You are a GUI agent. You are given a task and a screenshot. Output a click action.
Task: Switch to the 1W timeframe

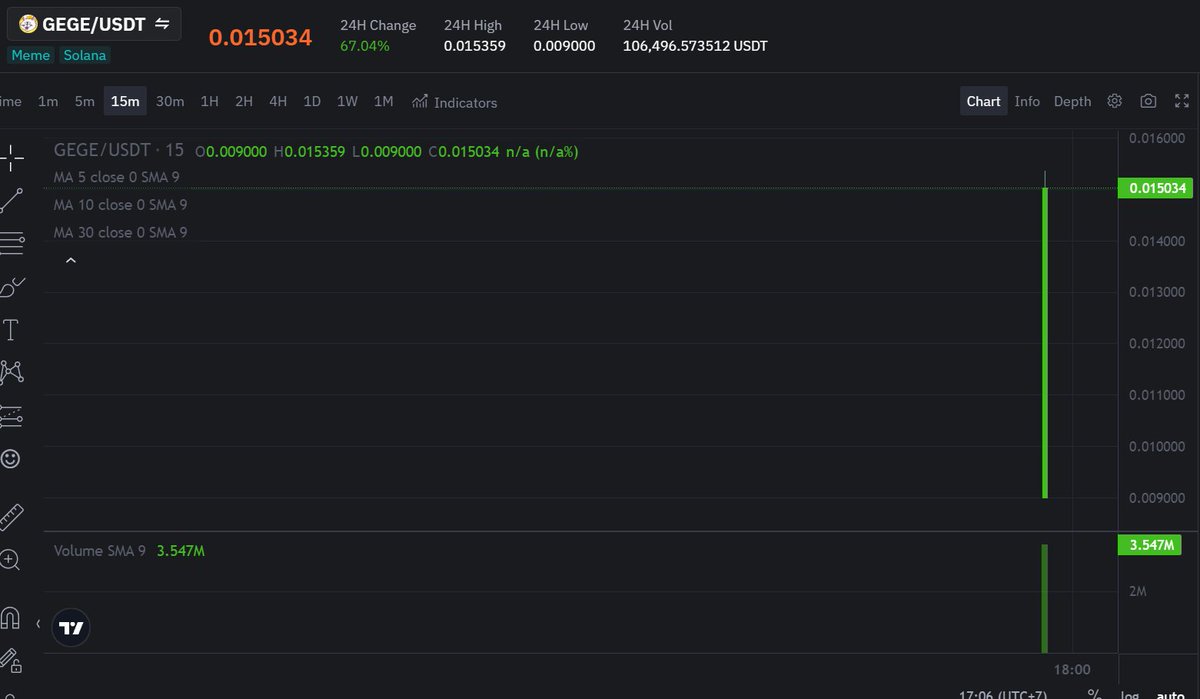(347, 101)
